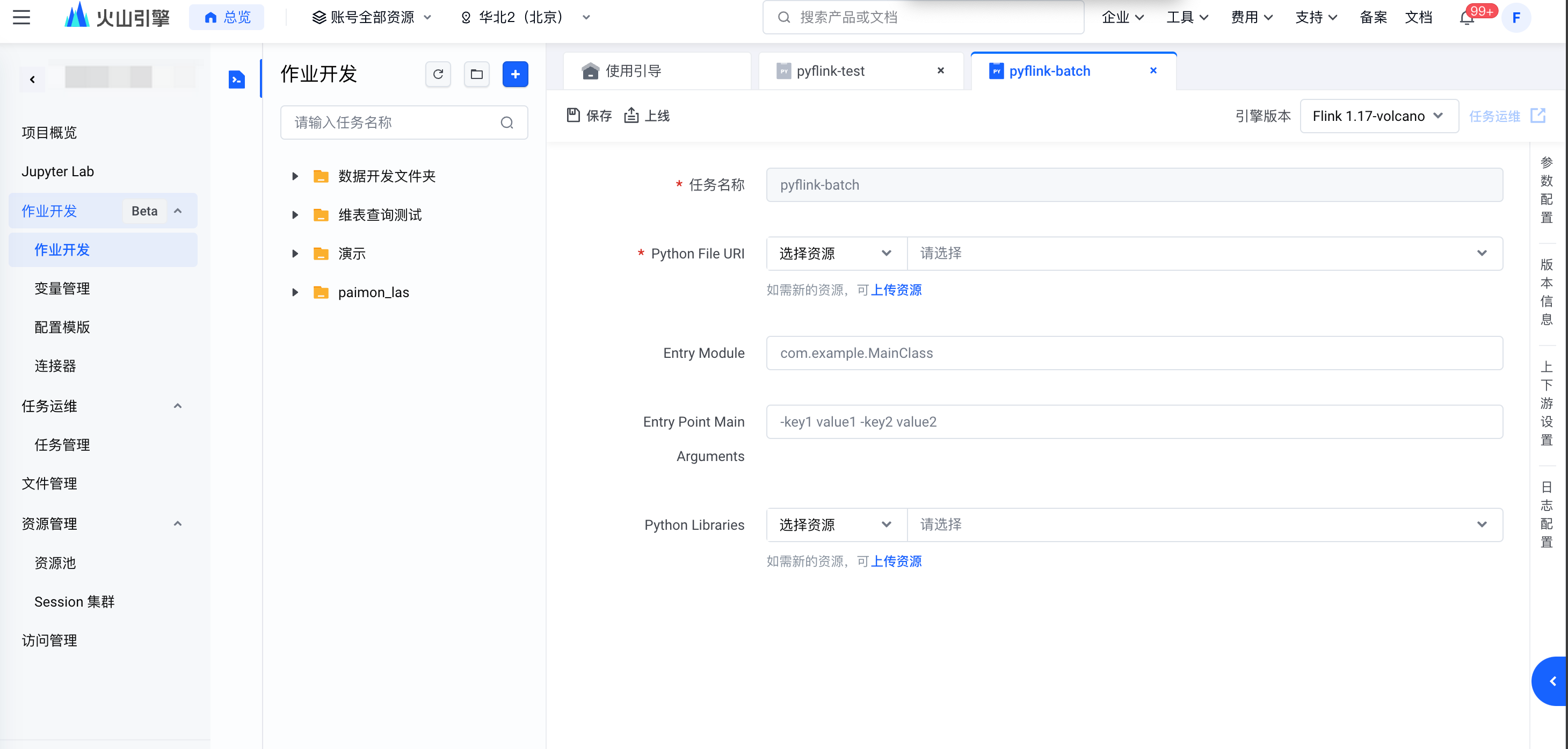The width and height of the screenshot is (1568, 749).
Task: Open Python File URI 选择资源 dropdown
Action: coord(836,253)
